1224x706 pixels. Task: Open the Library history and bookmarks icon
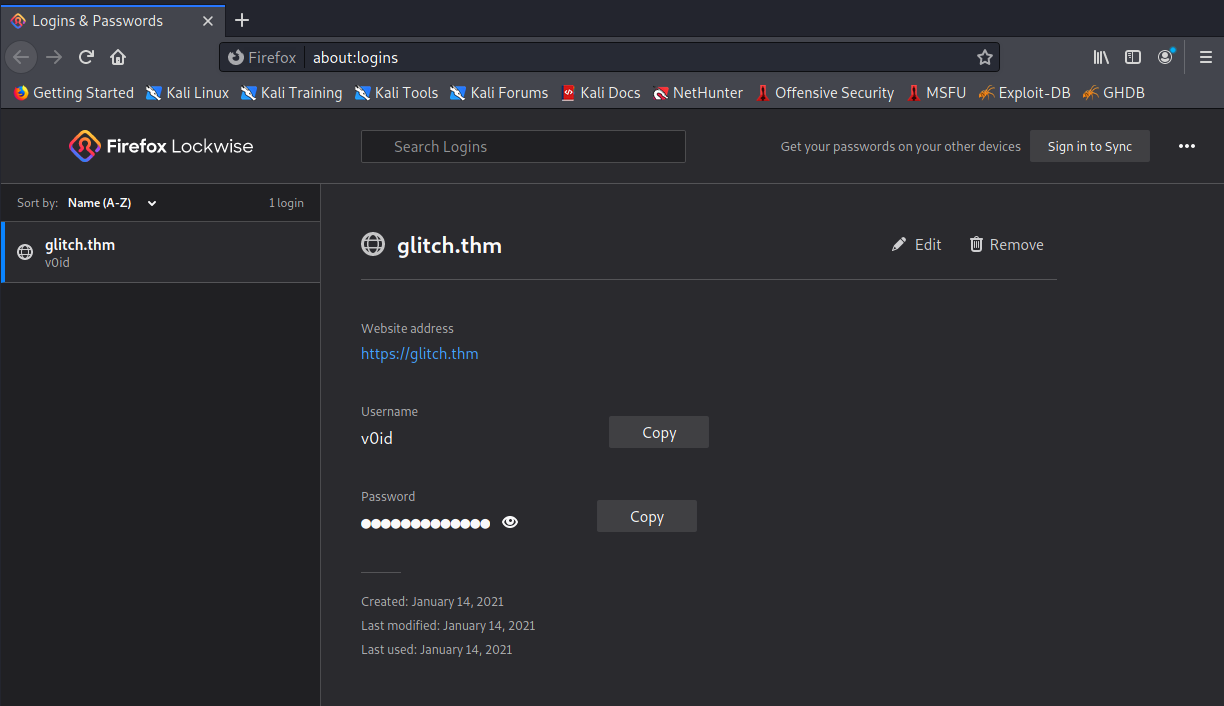(1101, 57)
